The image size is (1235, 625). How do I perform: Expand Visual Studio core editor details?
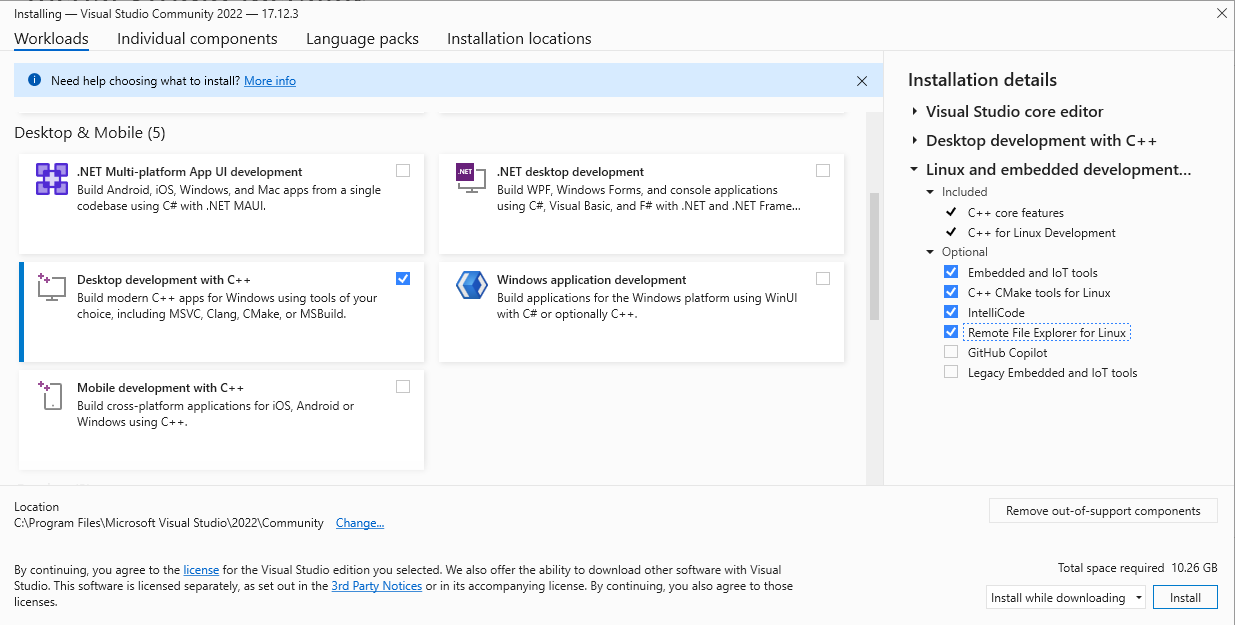(x=914, y=112)
